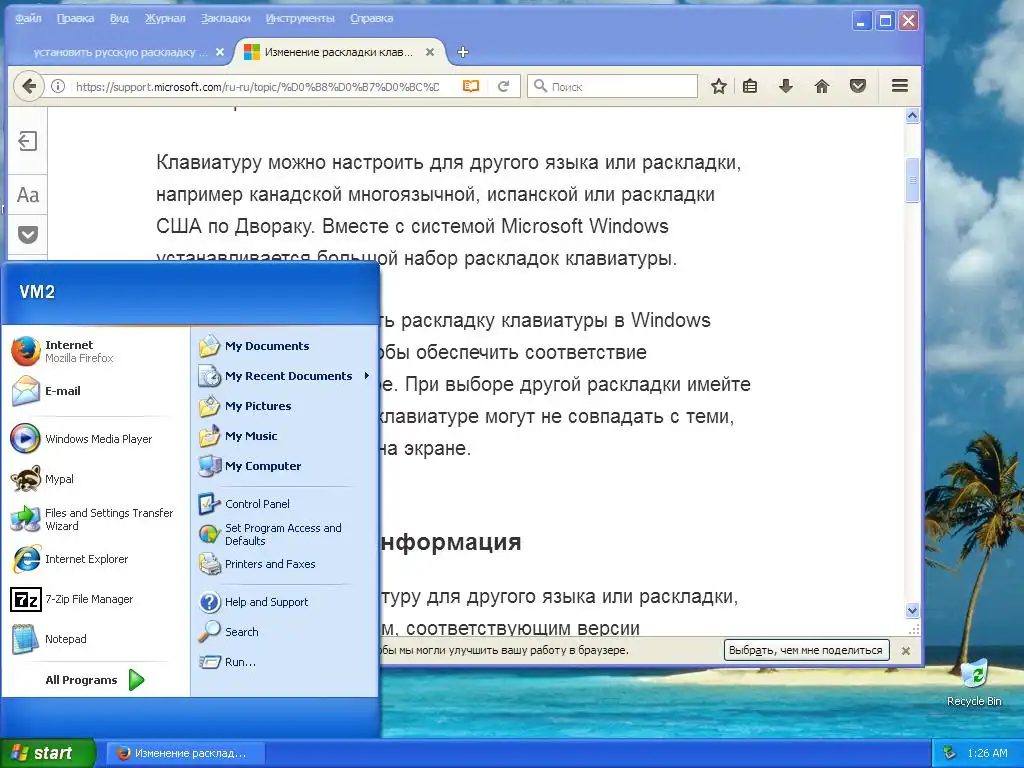Go back using the Firefox back arrow

point(29,86)
